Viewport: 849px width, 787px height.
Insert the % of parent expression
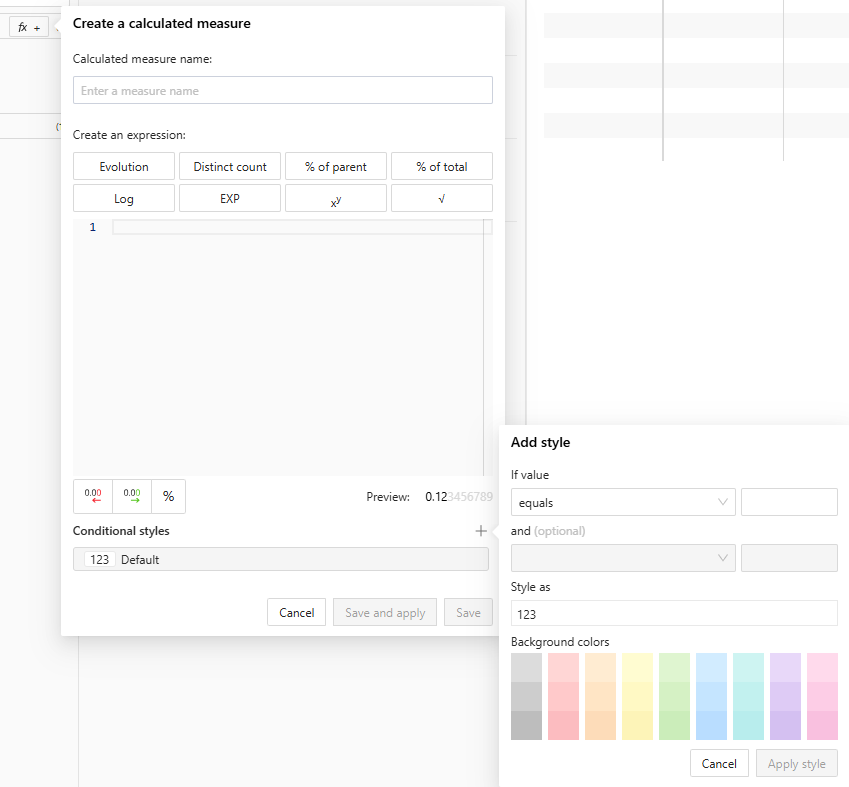coord(335,166)
